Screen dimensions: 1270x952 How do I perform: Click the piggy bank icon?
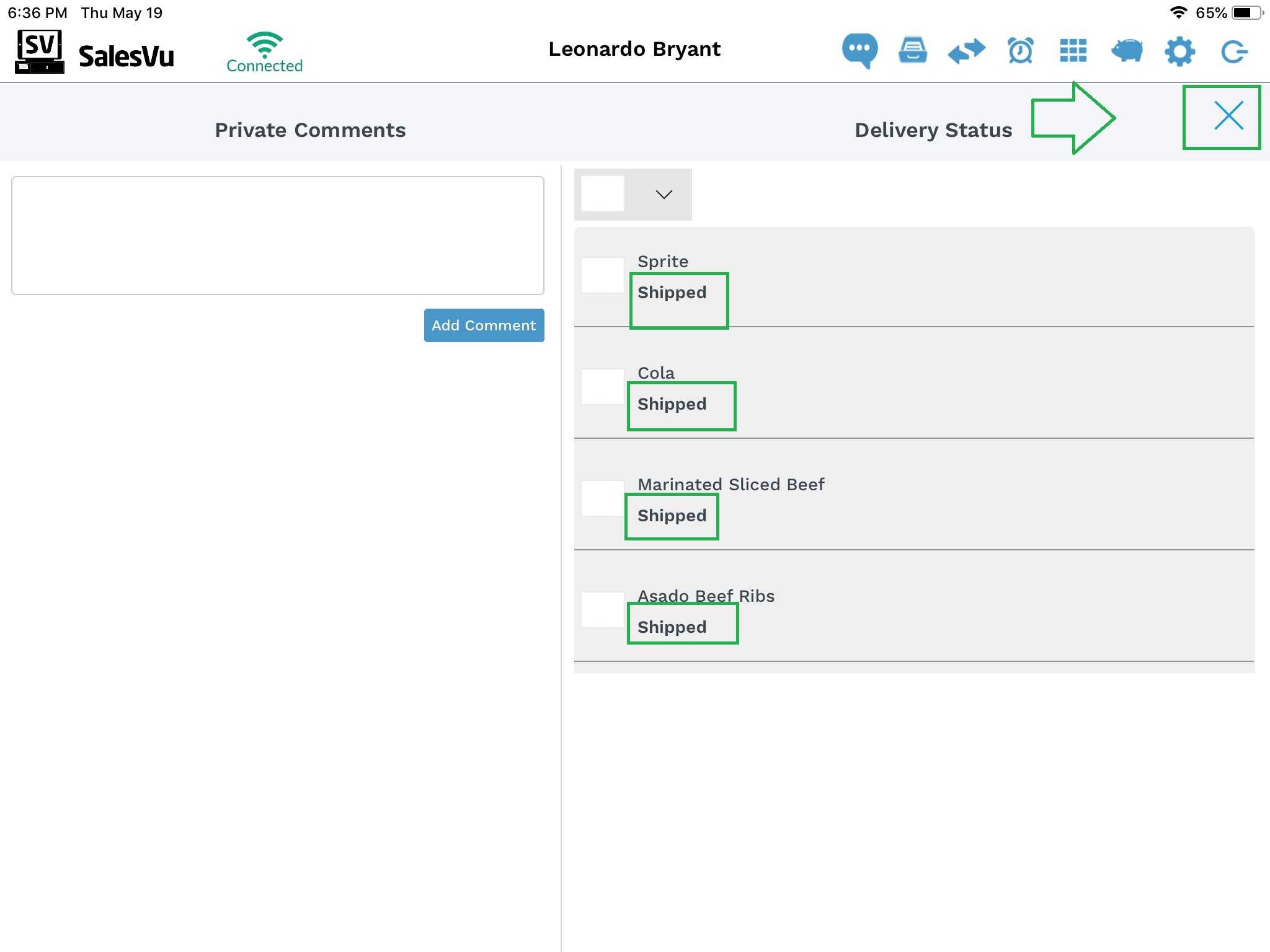tap(1127, 51)
